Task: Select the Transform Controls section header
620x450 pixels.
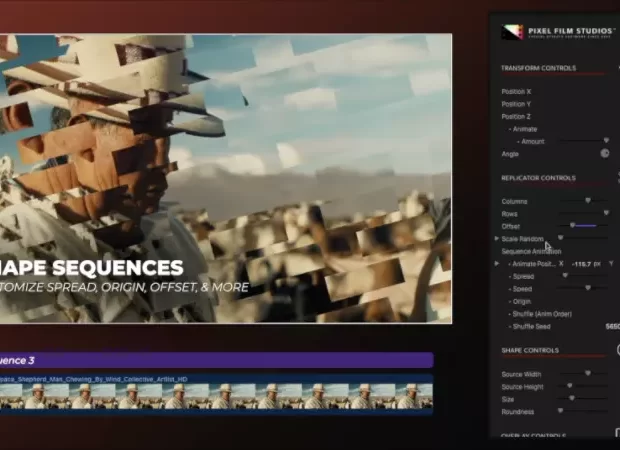Action: 539,68
